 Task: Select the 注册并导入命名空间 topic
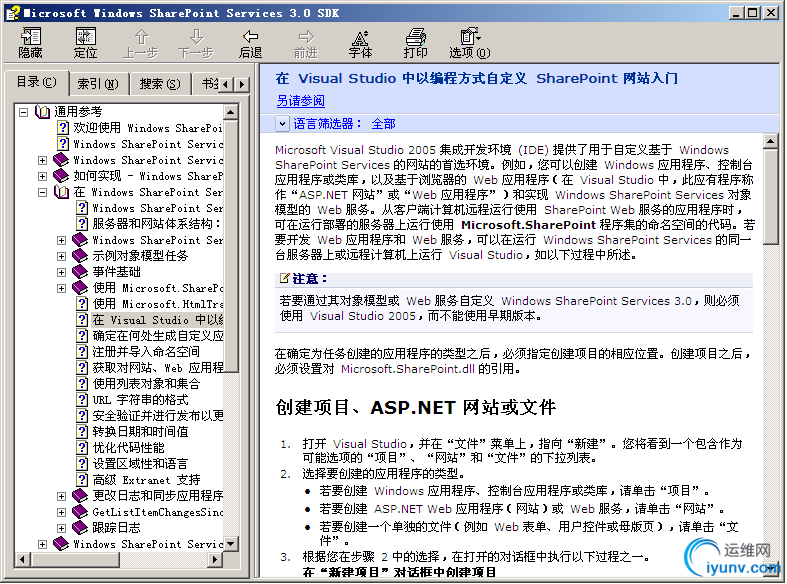pyautogui.click(x=146, y=352)
